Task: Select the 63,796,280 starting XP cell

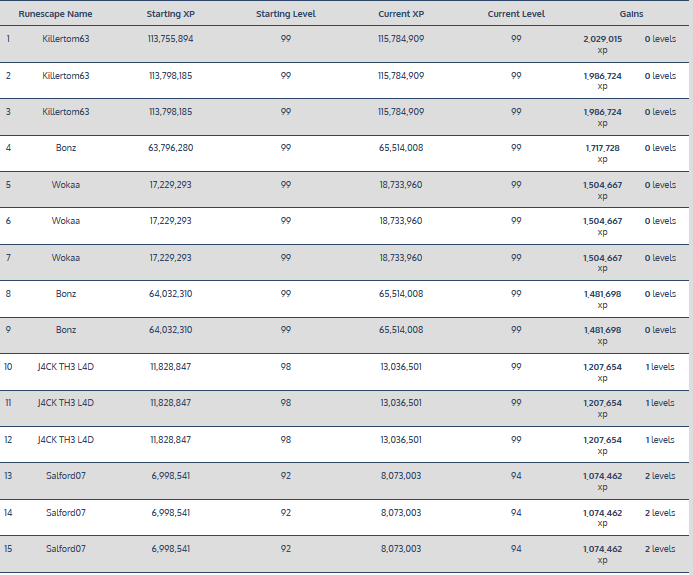Action: click(171, 148)
